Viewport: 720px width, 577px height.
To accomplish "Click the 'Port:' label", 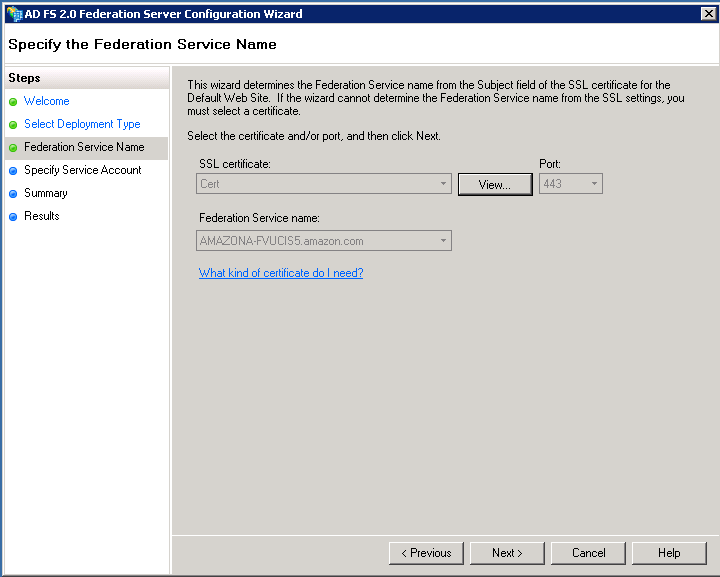I will (550, 164).
